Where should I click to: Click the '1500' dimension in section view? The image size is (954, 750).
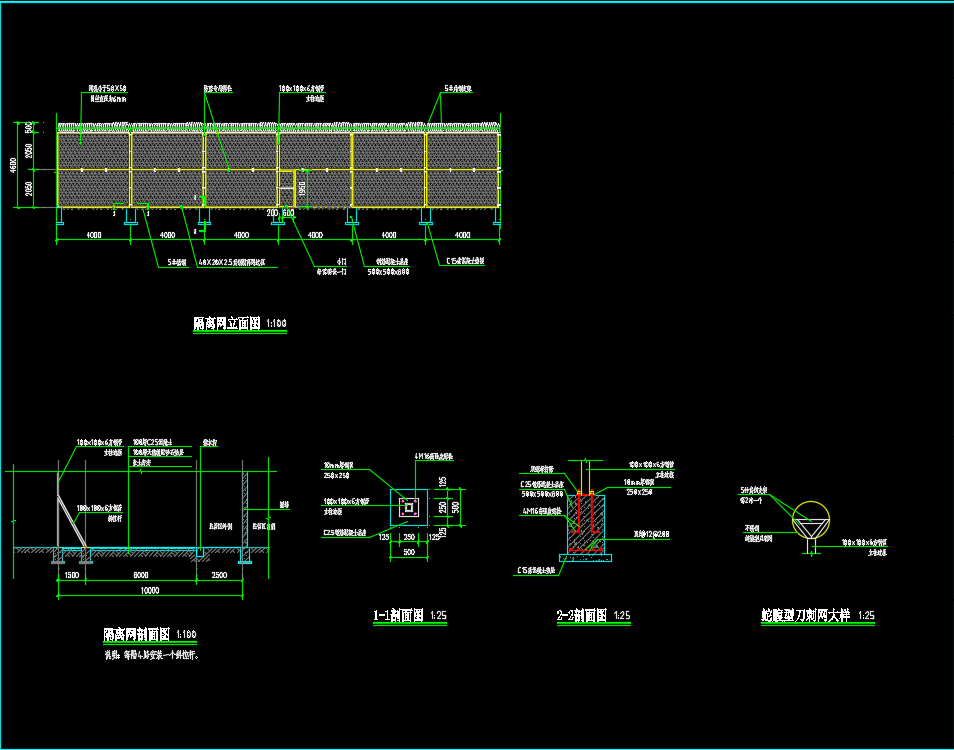click(72, 575)
